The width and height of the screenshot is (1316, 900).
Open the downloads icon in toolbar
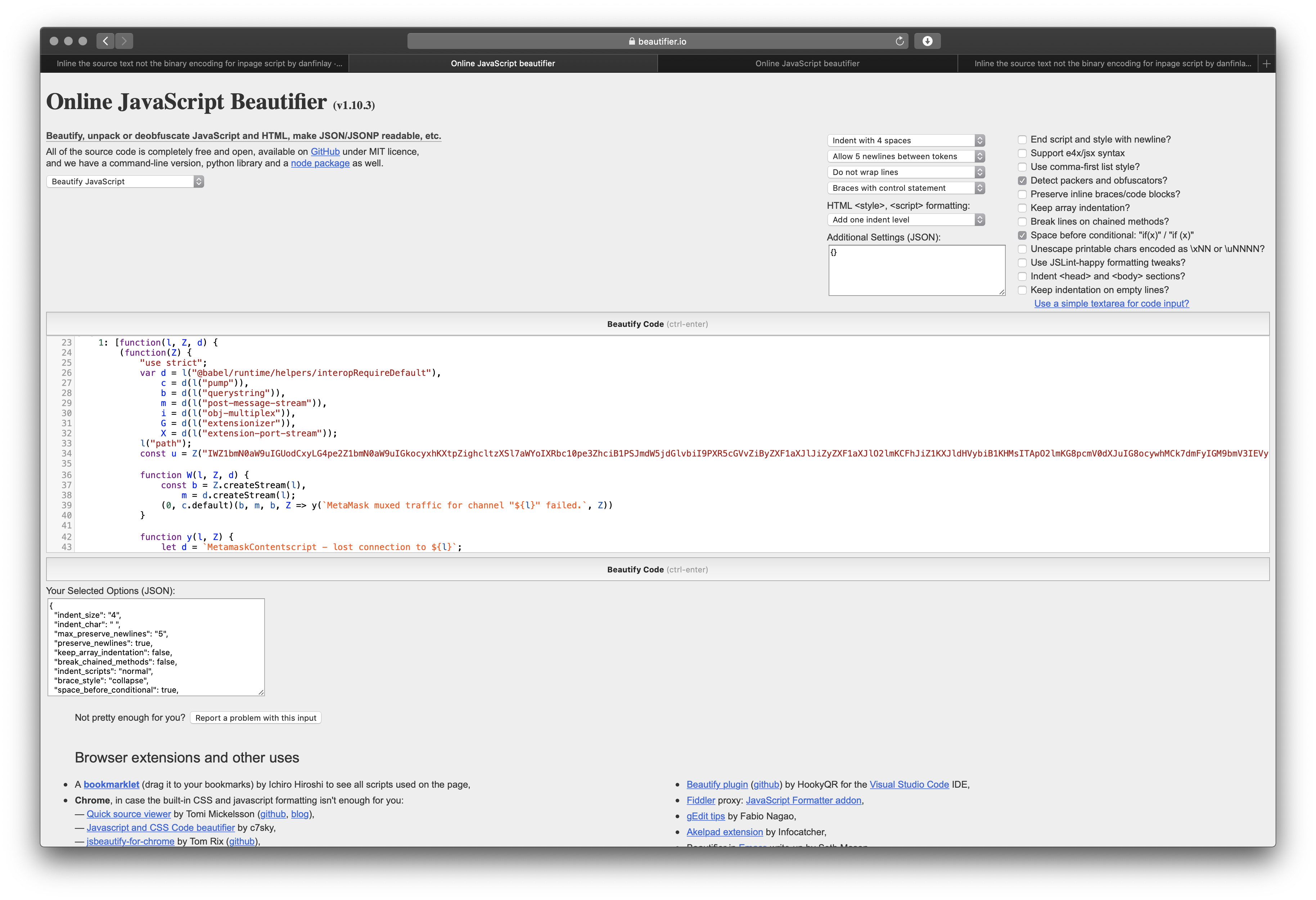coord(927,41)
